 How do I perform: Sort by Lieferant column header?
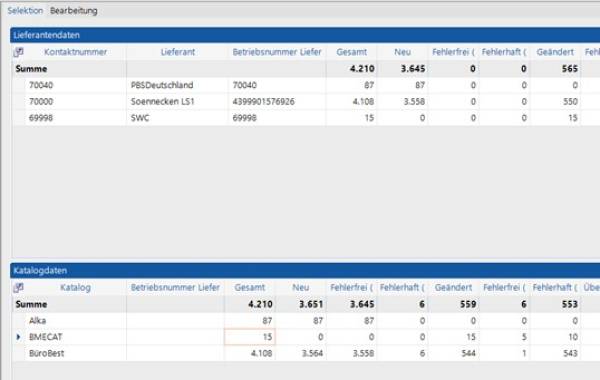(x=178, y=52)
